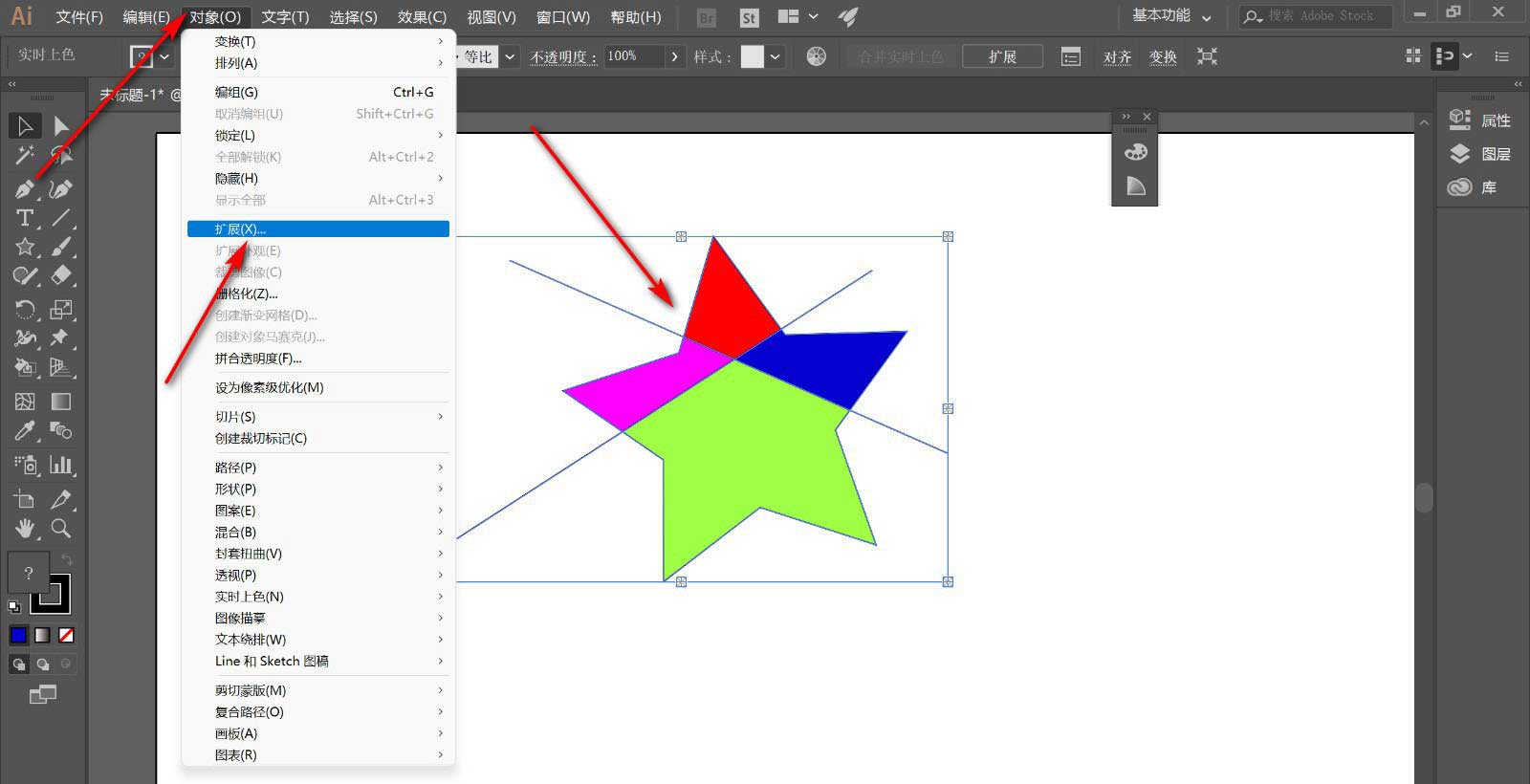Set paint to None (red slash)
This screenshot has width=1530, height=784.
click(66, 635)
